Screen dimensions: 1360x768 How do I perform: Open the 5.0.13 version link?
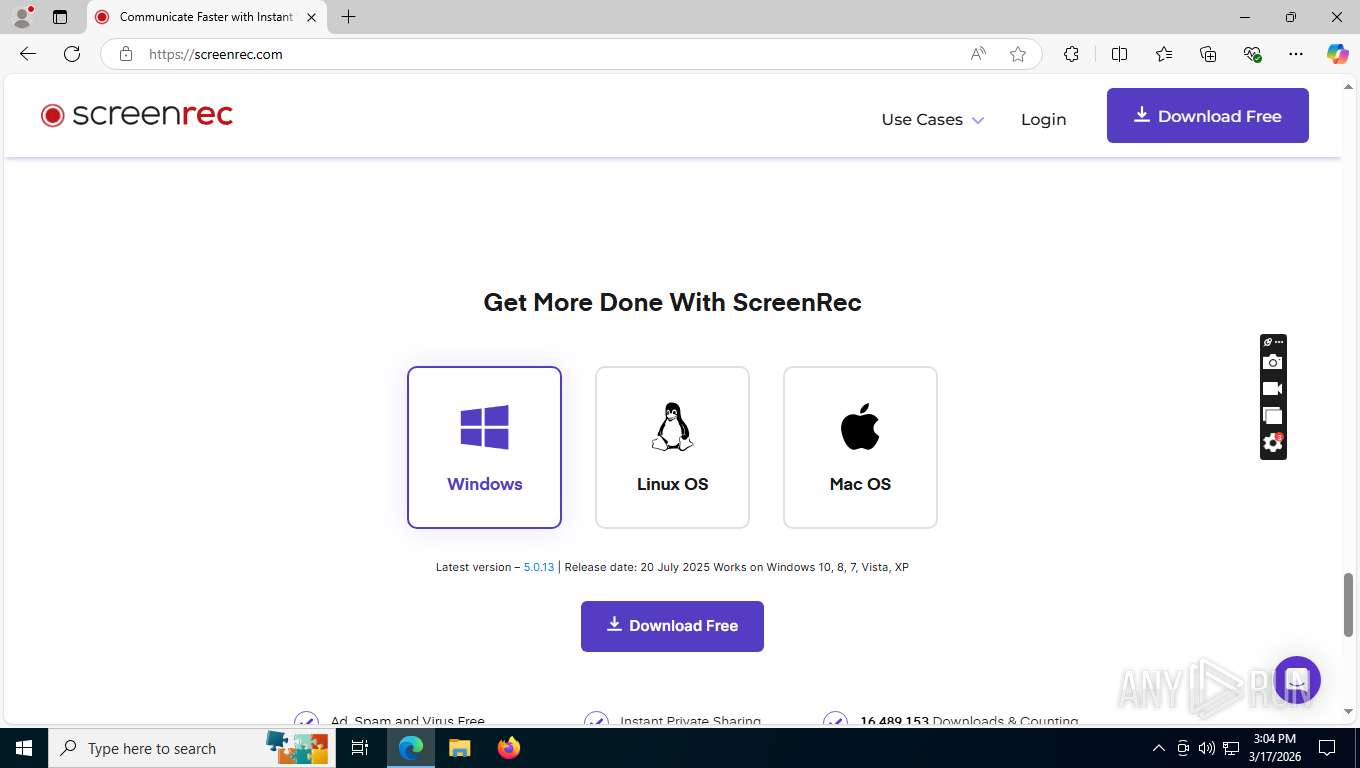pyautogui.click(x=538, y=567)
